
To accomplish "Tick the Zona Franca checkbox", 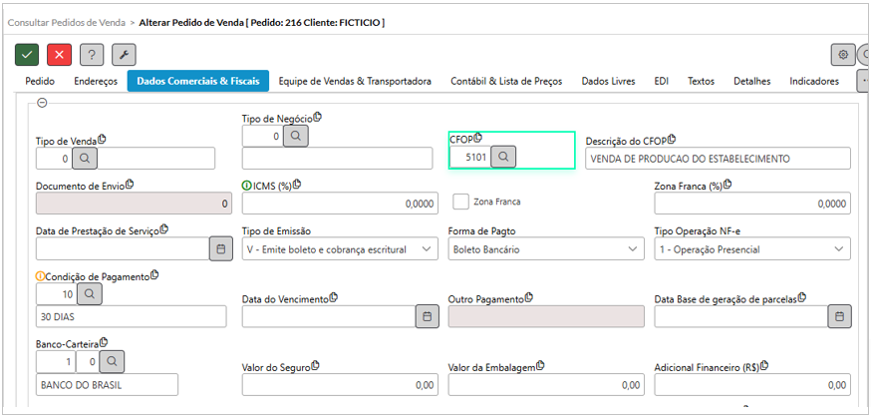I will click(460, 202).
